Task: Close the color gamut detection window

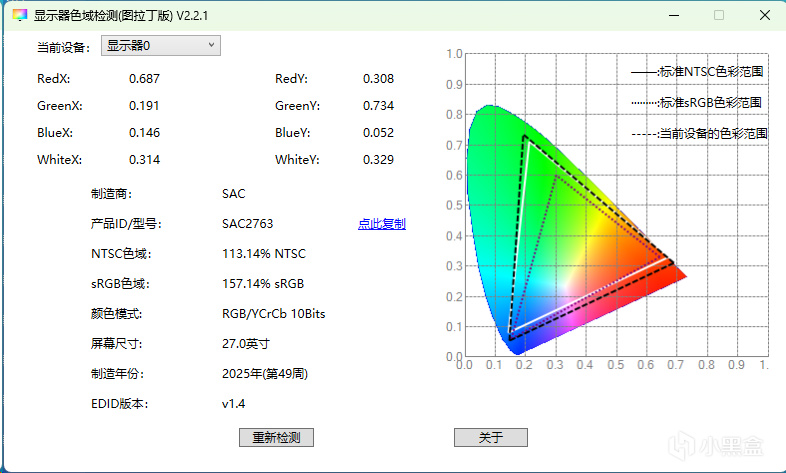Action: coord(764,16)
